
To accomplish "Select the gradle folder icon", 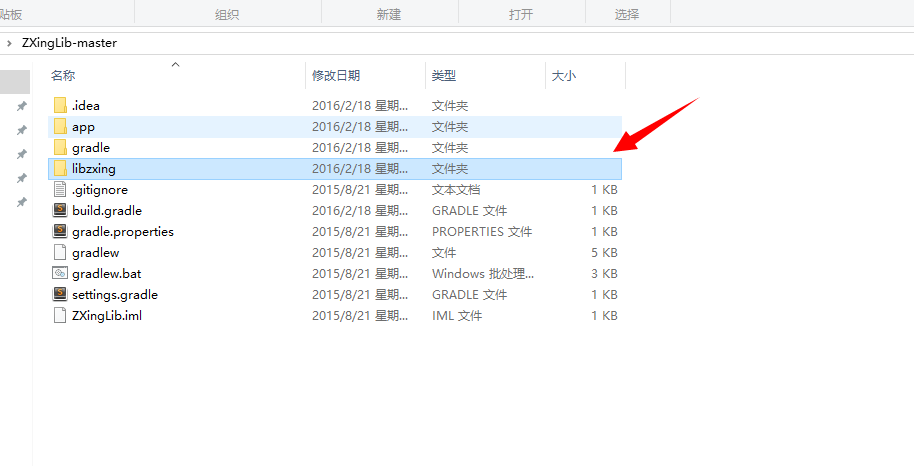I will pos(60,148).
